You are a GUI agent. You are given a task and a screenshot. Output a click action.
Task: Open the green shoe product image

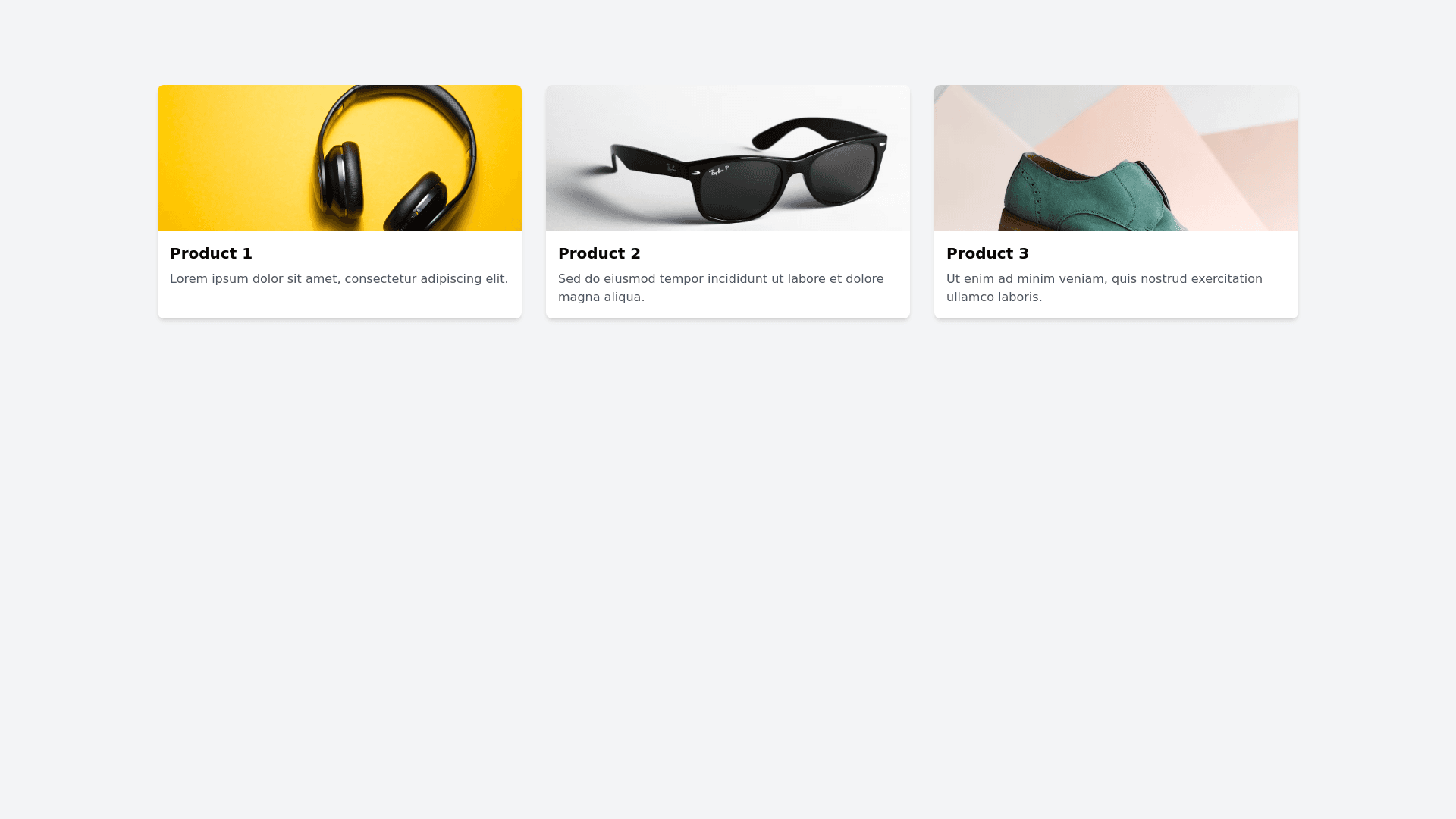pyautogui.click(x=1116, y=158)
